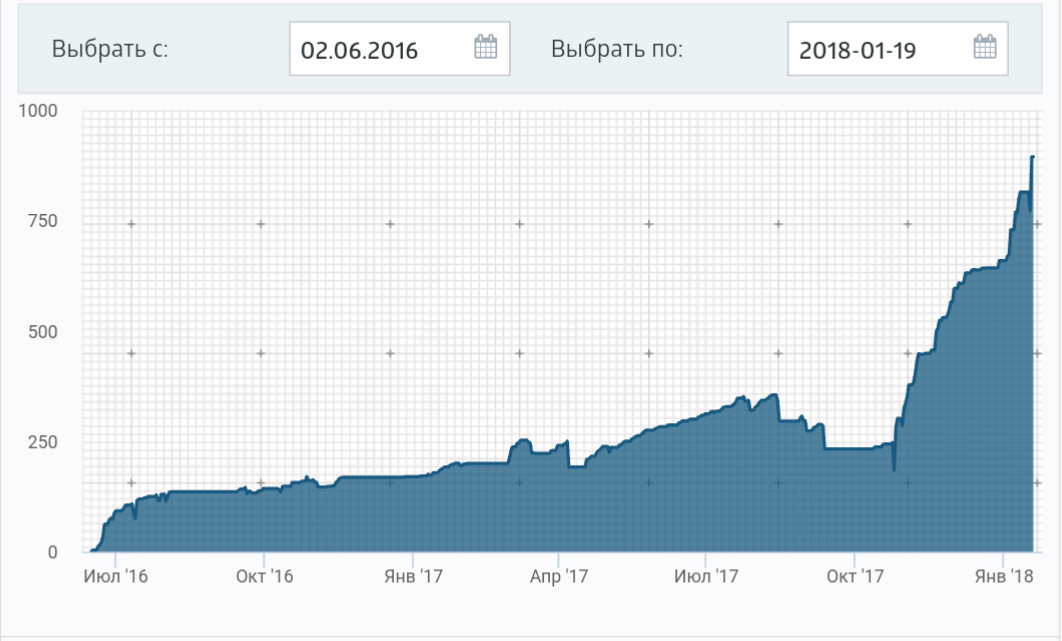Click y-axis value 750
Image resolution: width=1062 pixels, height=641 pixels.
point(43,221)
